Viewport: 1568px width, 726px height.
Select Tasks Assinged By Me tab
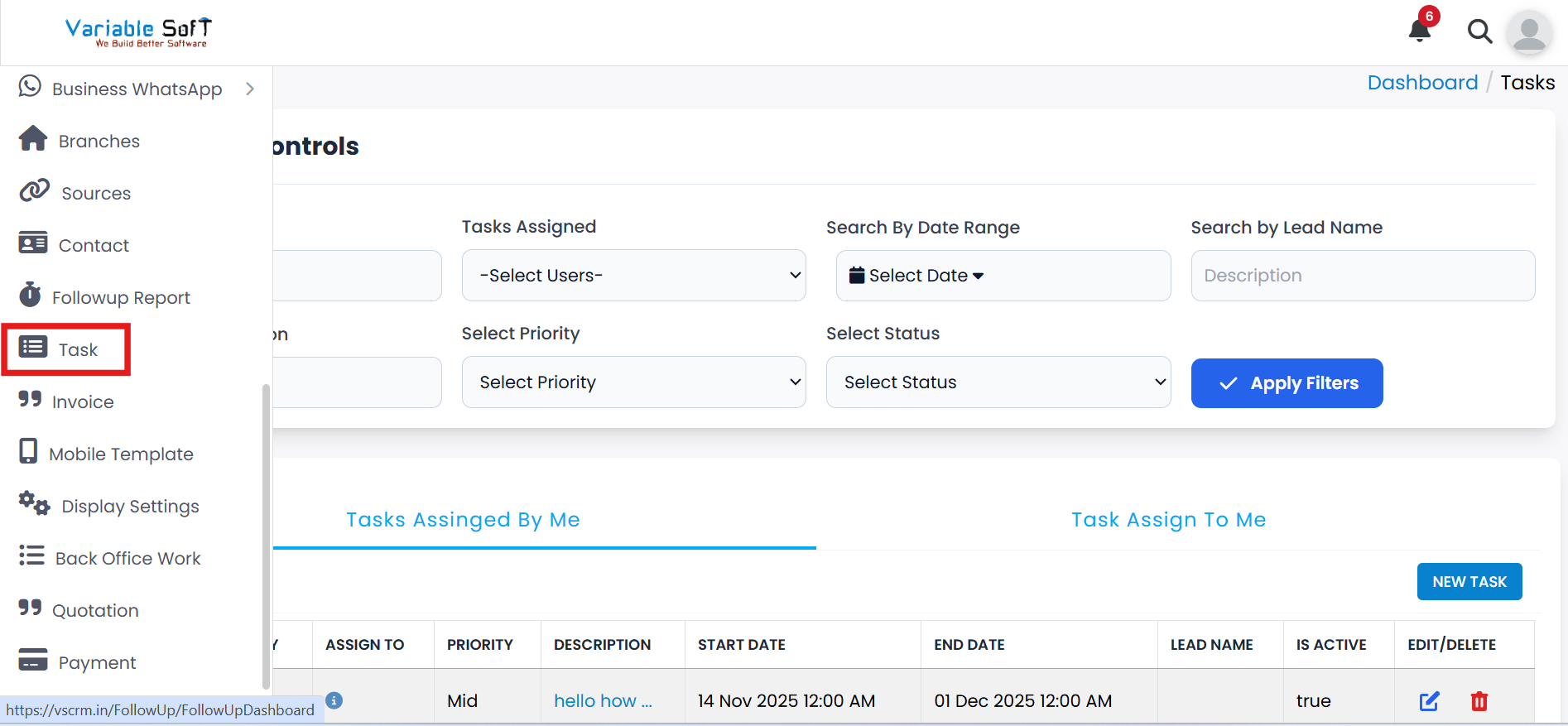463,520
